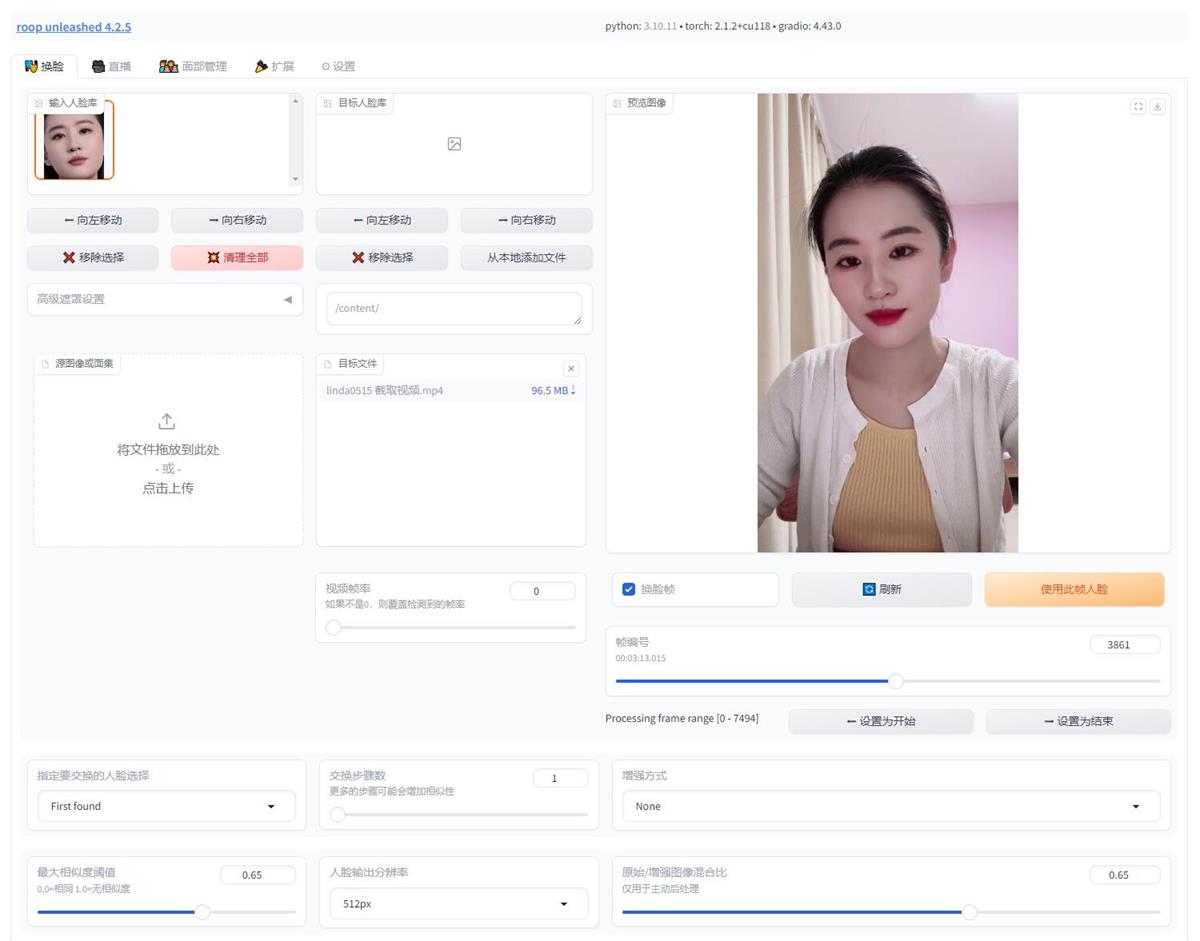Switch to the 直播 tab
The width and height of the screenshot is (1200, 941).
(111, 66)
